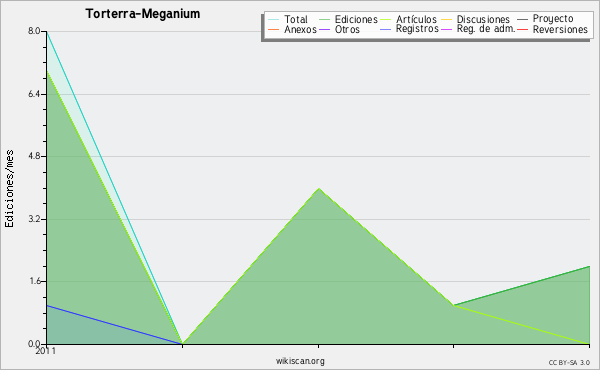Select the Anexos legend entry

(292, 29)
